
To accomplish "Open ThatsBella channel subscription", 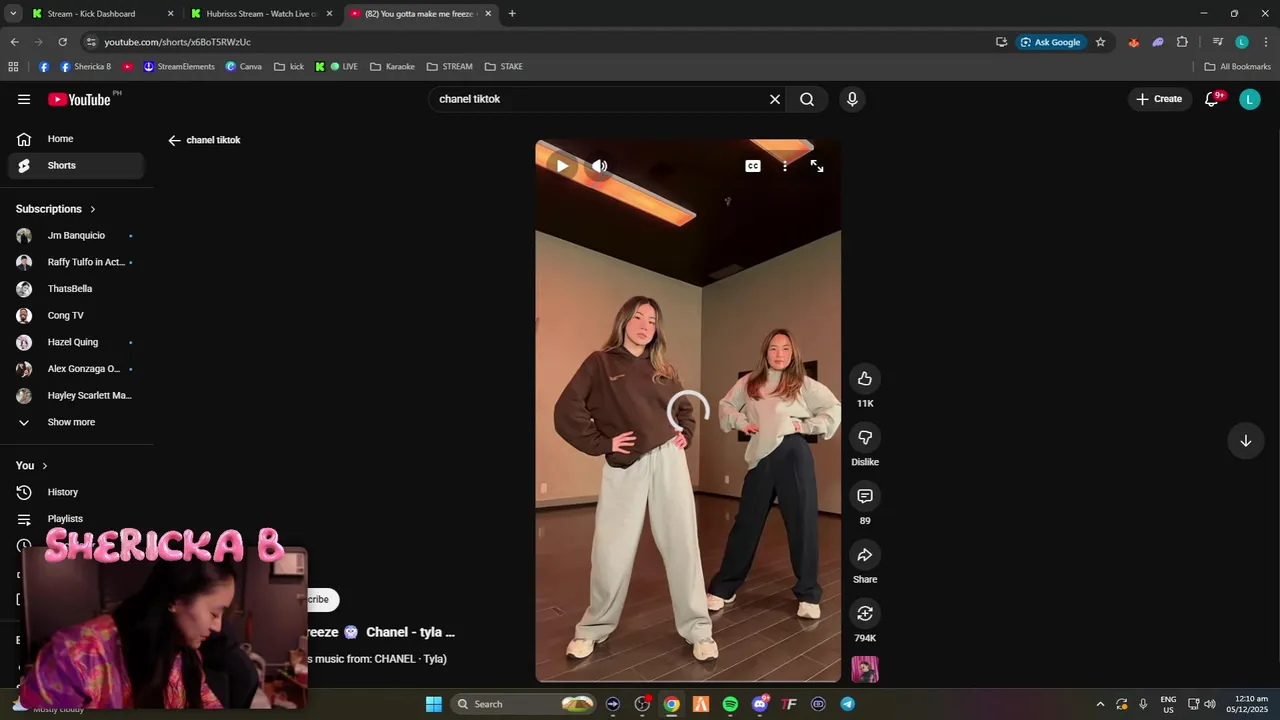I will pos(76,289).
